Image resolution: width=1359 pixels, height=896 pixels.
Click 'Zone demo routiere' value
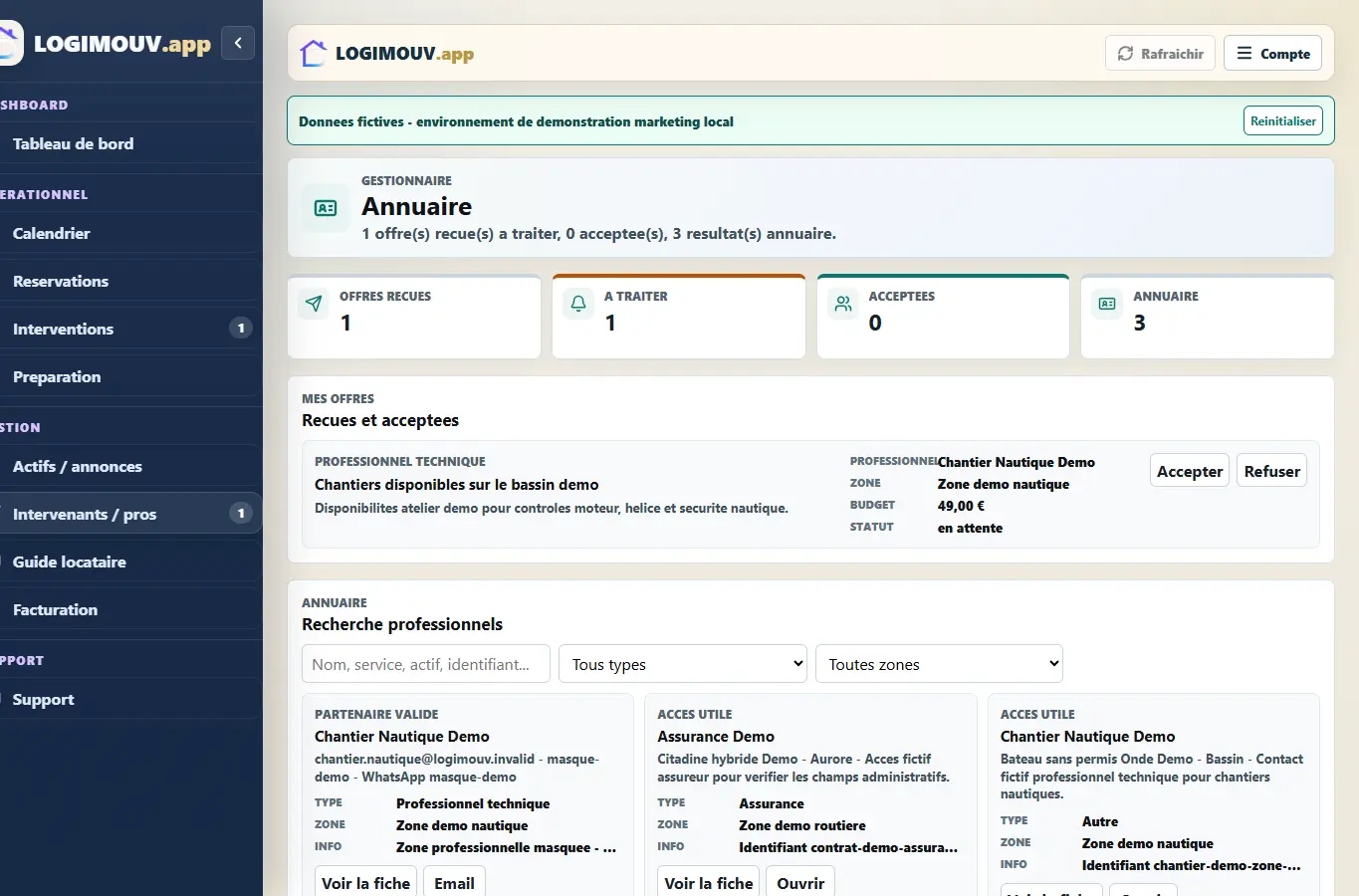click(x=802, y=825)
